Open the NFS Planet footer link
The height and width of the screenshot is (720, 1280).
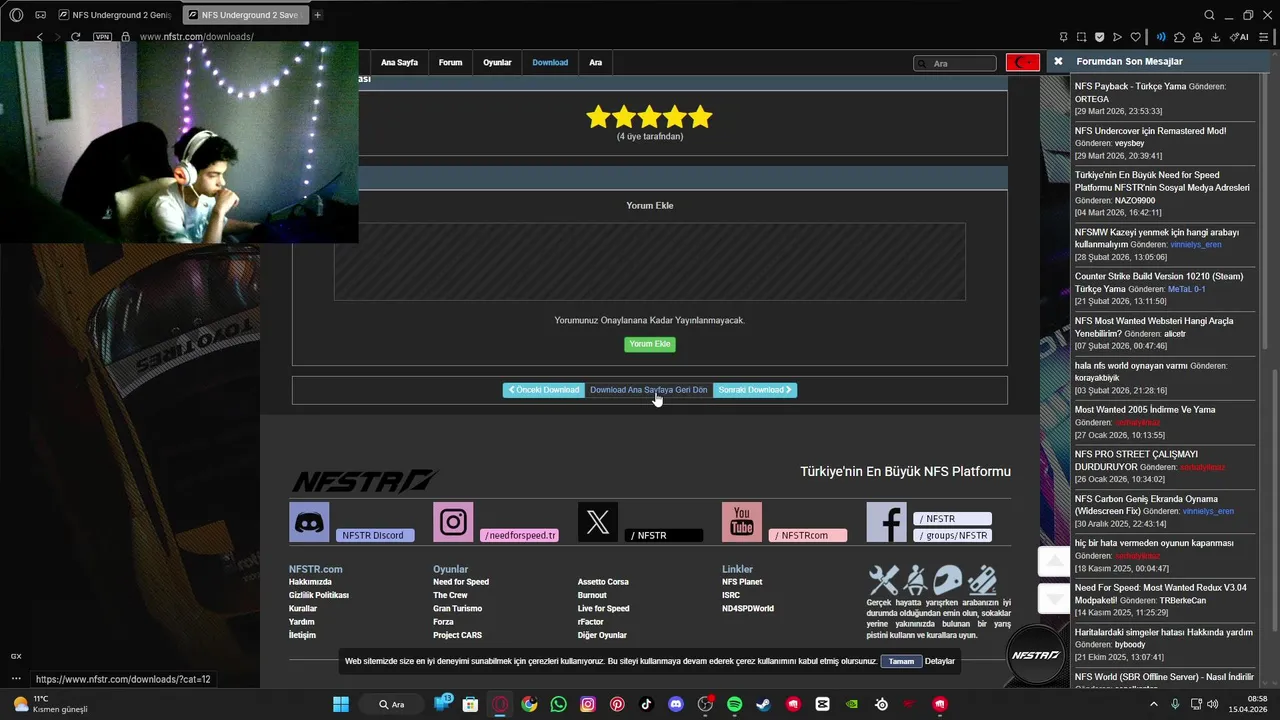tap(742, 582)
